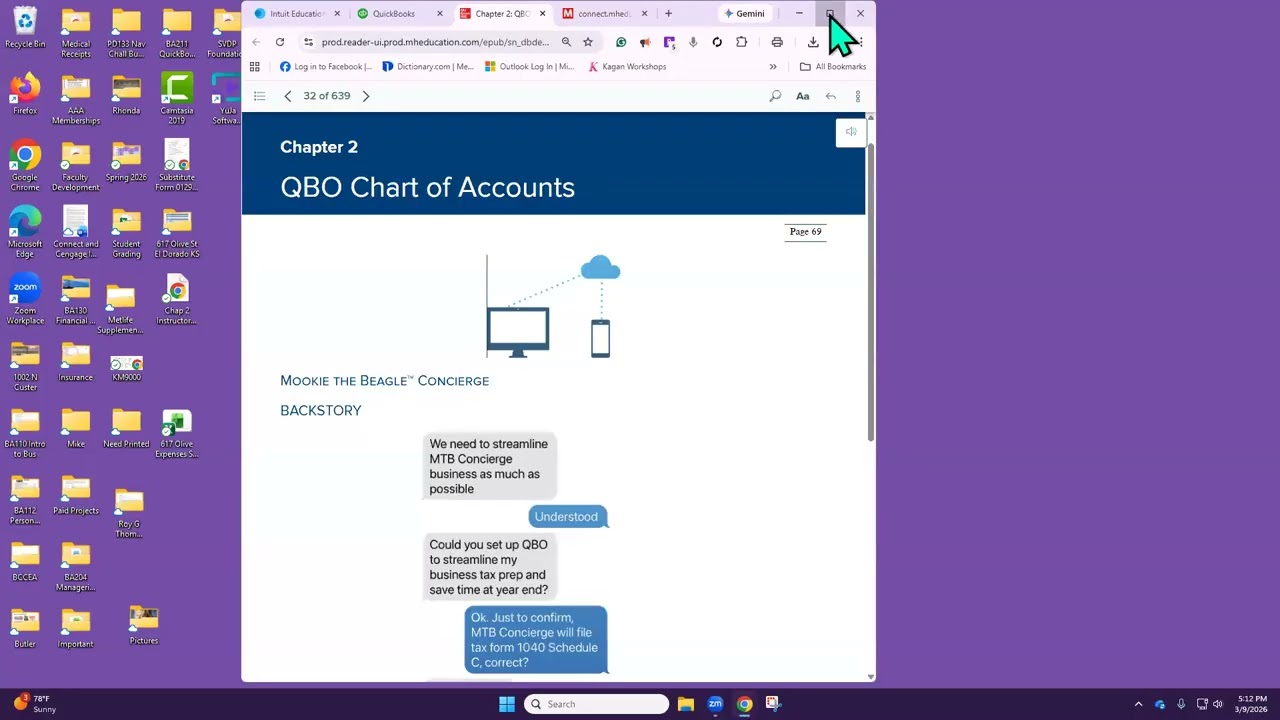The width and height of the screenshot is (1280, 720).
Task: Select the Microsoft Edge desktop icon
Action: pyautogui.click(x=25, y=232)
